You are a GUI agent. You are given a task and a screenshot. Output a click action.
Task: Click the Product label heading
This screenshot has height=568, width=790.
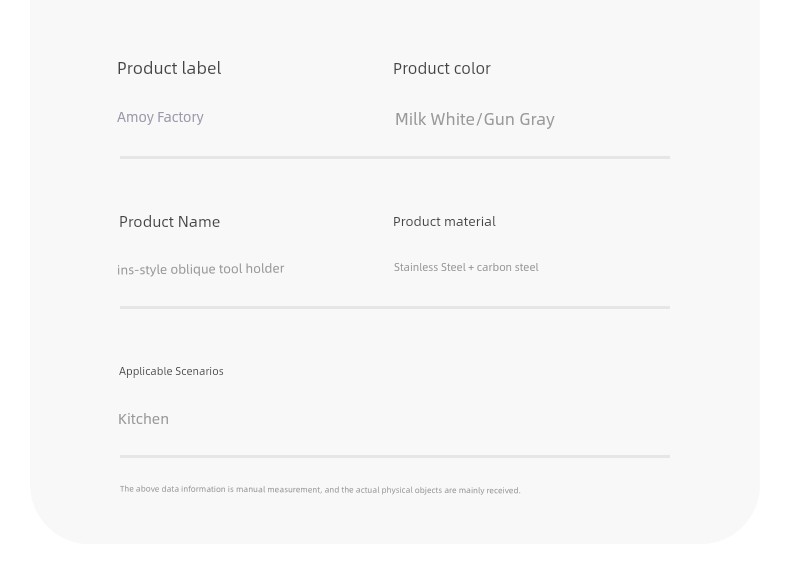pos(169,68)
